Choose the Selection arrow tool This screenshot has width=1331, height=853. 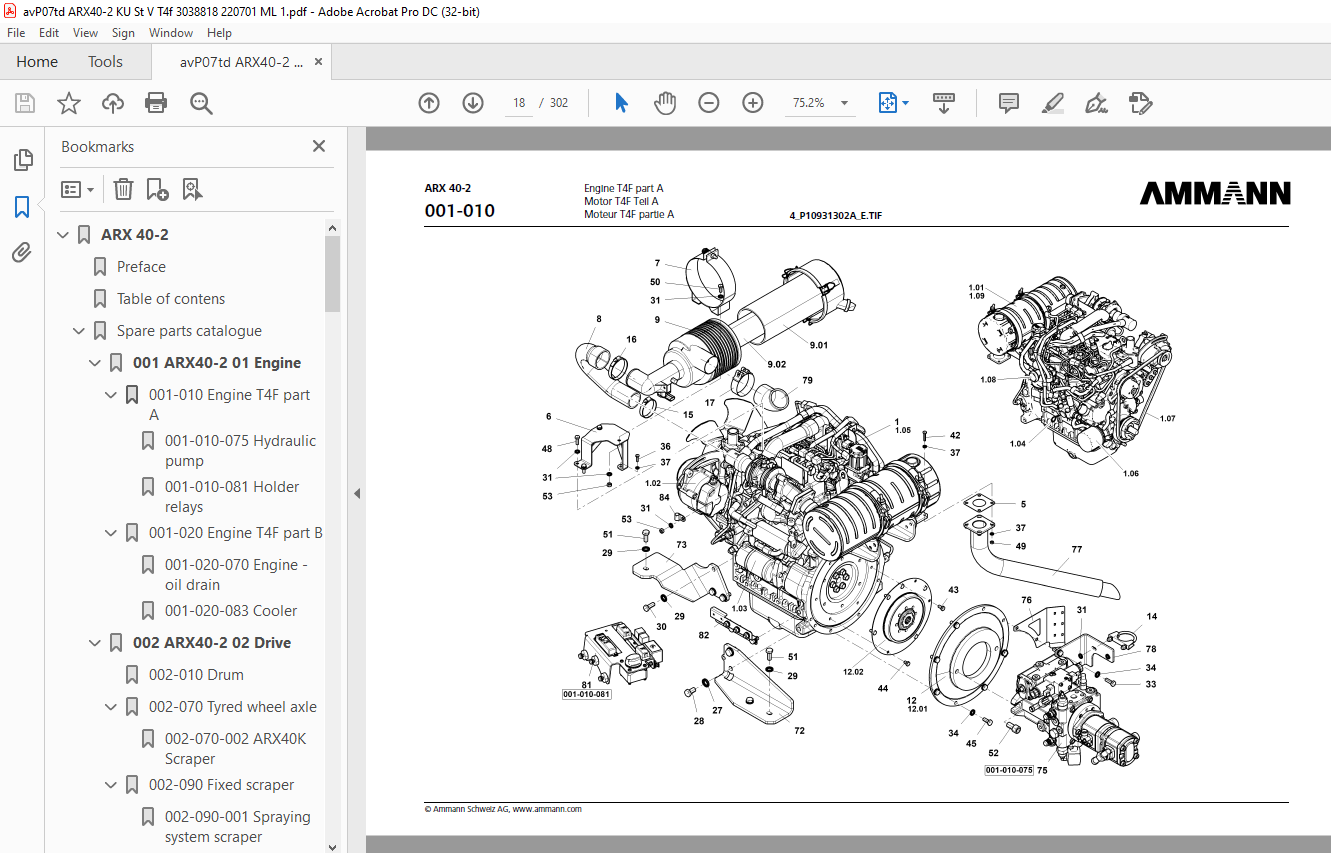click(x=621, y=103)
